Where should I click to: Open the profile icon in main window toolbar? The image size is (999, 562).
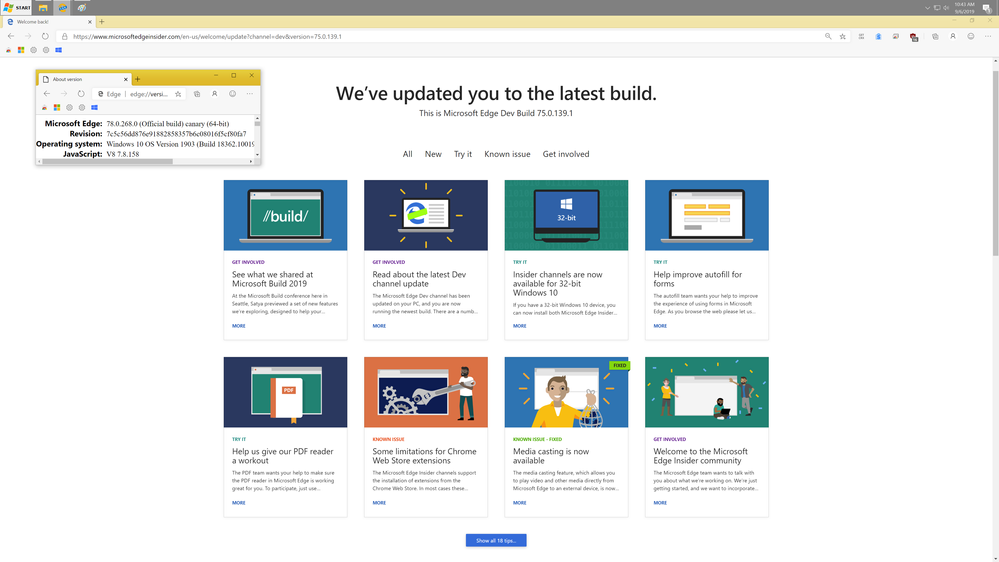(953, 36)
